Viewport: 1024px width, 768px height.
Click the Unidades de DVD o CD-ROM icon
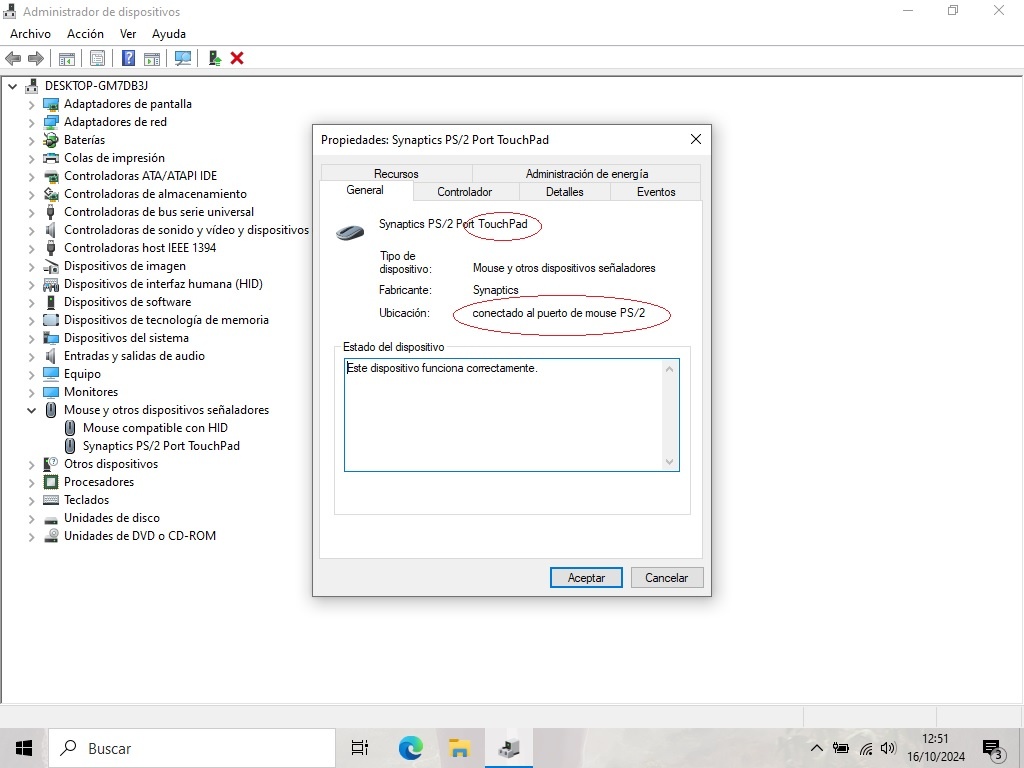51,536
